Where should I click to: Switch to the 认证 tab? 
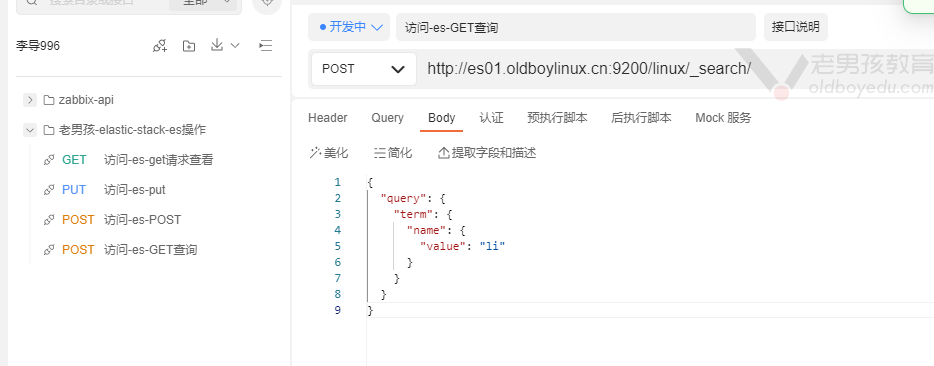tap(491, 118)
